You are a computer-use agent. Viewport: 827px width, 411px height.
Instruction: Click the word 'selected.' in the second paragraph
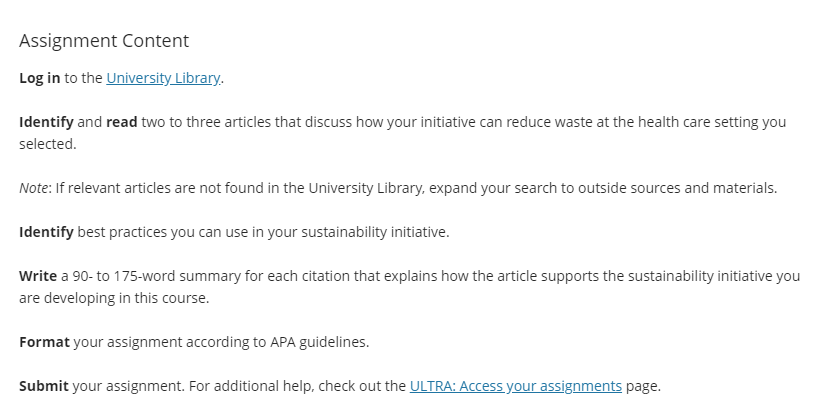pyautogui.click(x=48, y=144)
